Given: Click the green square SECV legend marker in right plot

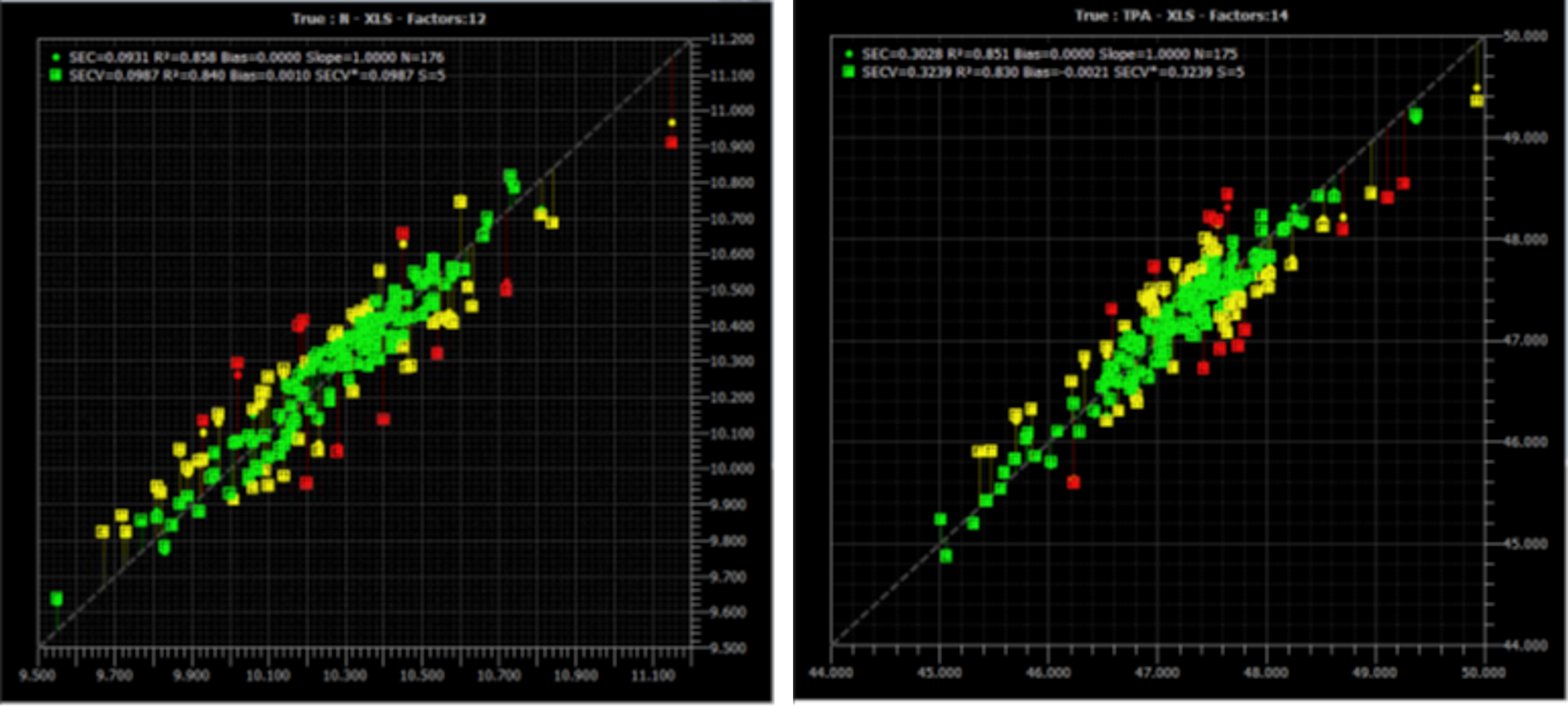Looking at the screenshot, I should coord(849,72).
